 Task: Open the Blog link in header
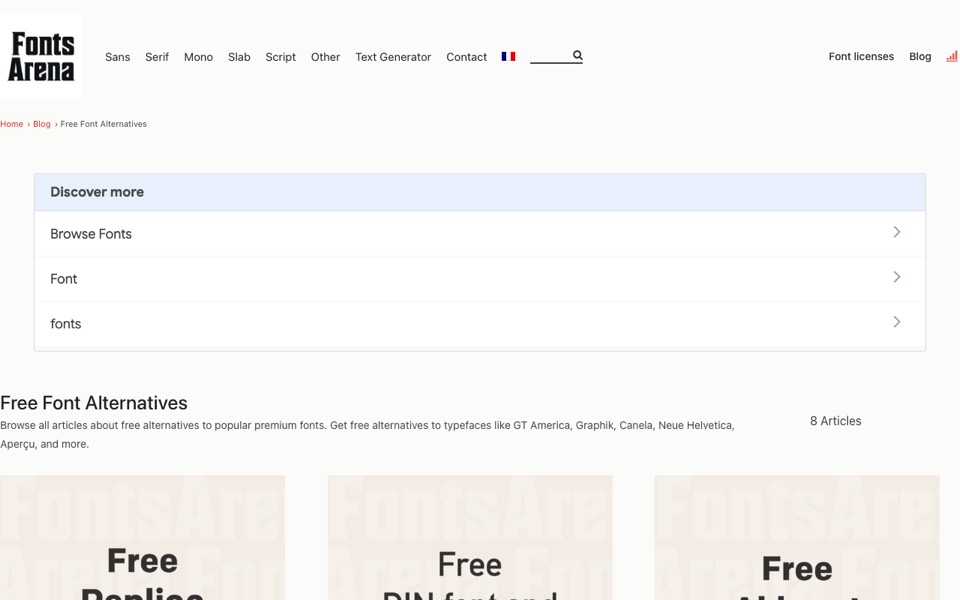coord(920,56)
